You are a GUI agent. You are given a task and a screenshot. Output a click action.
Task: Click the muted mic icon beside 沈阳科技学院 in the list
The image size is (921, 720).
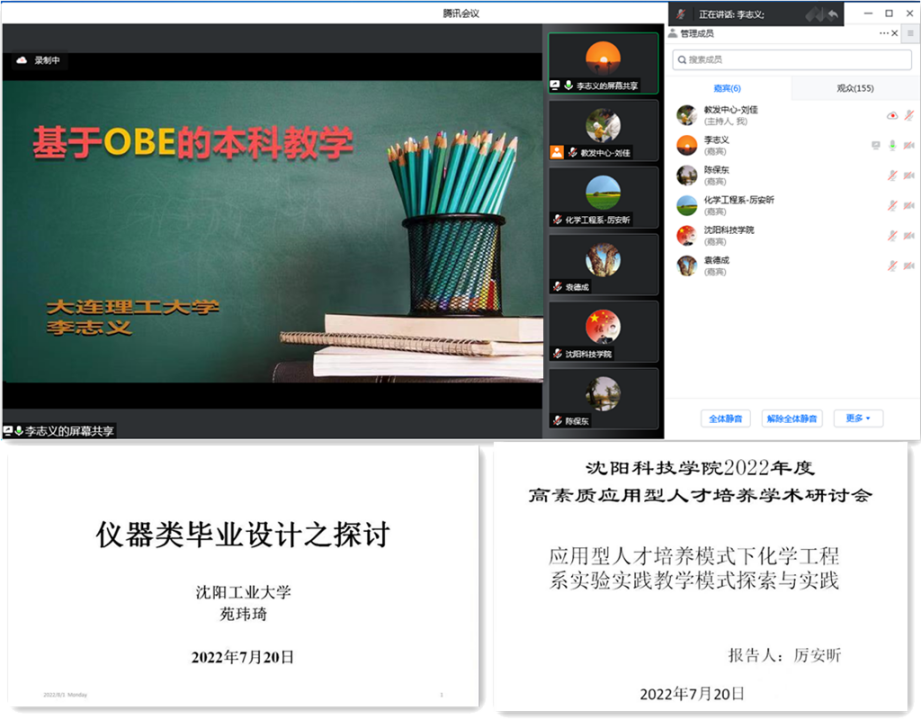(892, 236)
